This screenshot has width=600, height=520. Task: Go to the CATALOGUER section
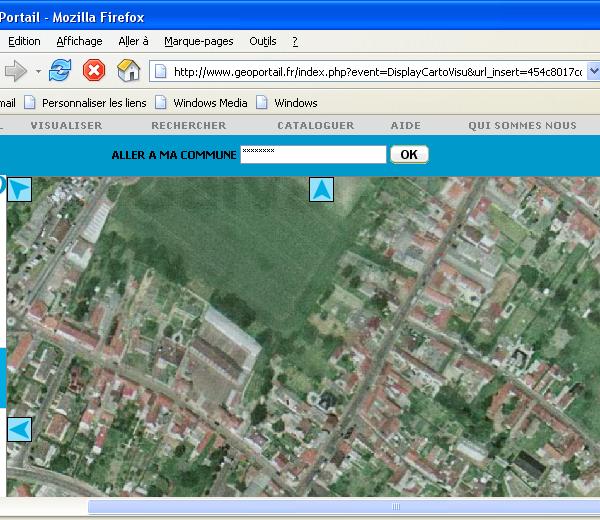(x=316, y=126)
